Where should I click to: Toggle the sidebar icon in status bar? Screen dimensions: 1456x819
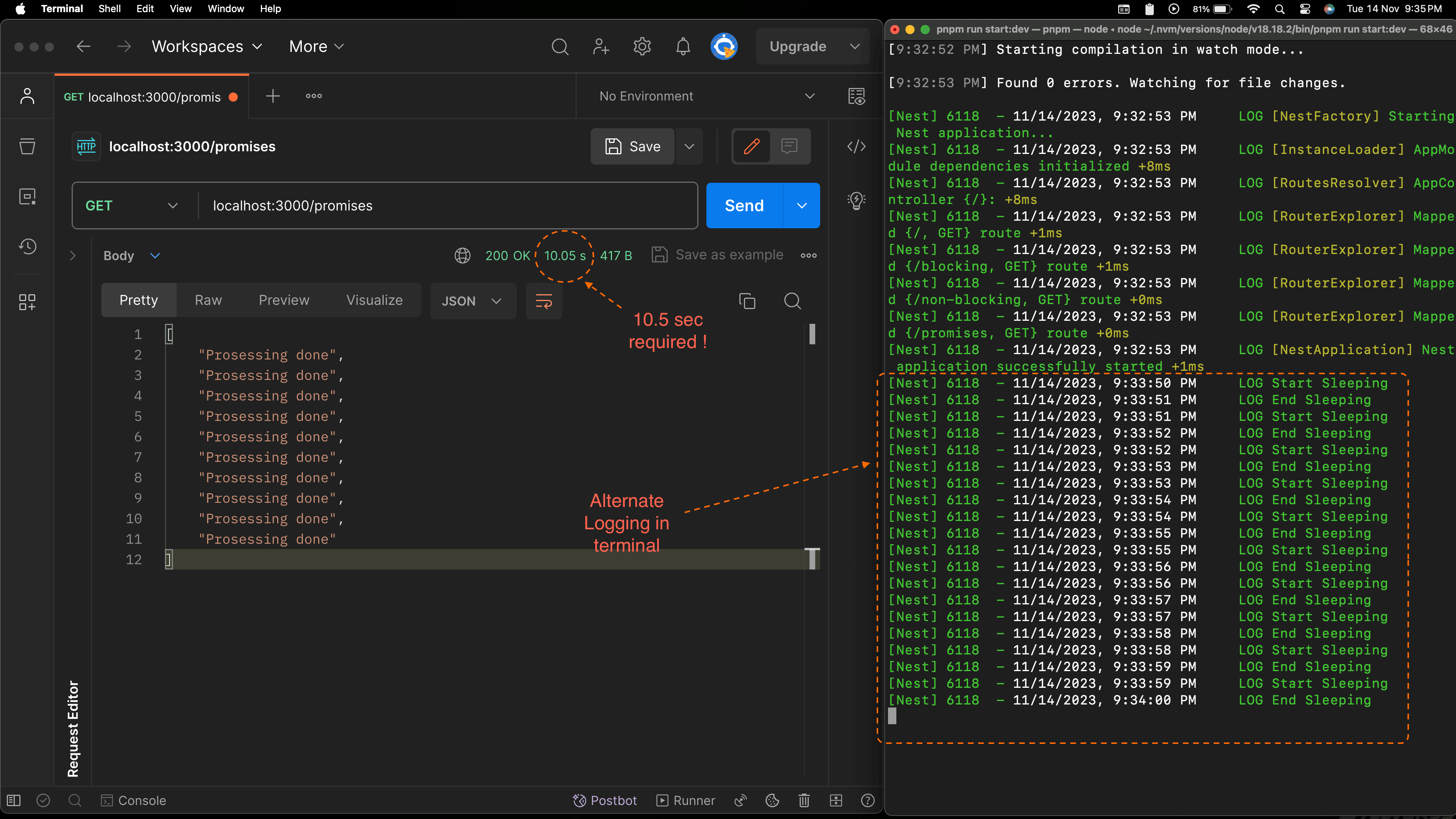point(14,800)
